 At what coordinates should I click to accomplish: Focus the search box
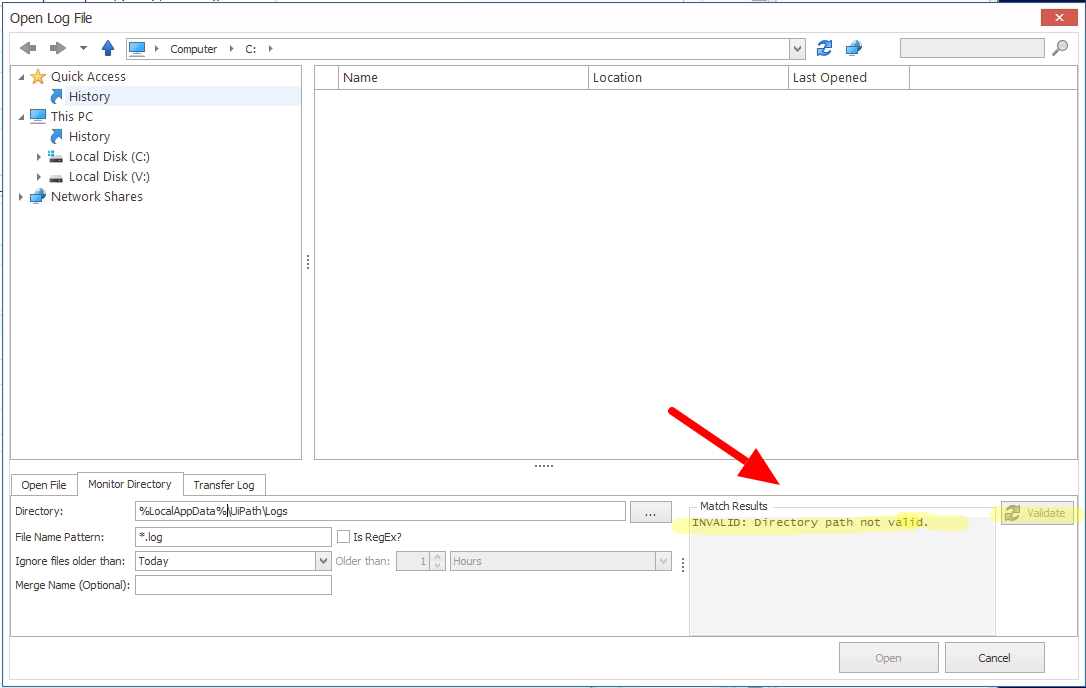(x=972, y=48)
